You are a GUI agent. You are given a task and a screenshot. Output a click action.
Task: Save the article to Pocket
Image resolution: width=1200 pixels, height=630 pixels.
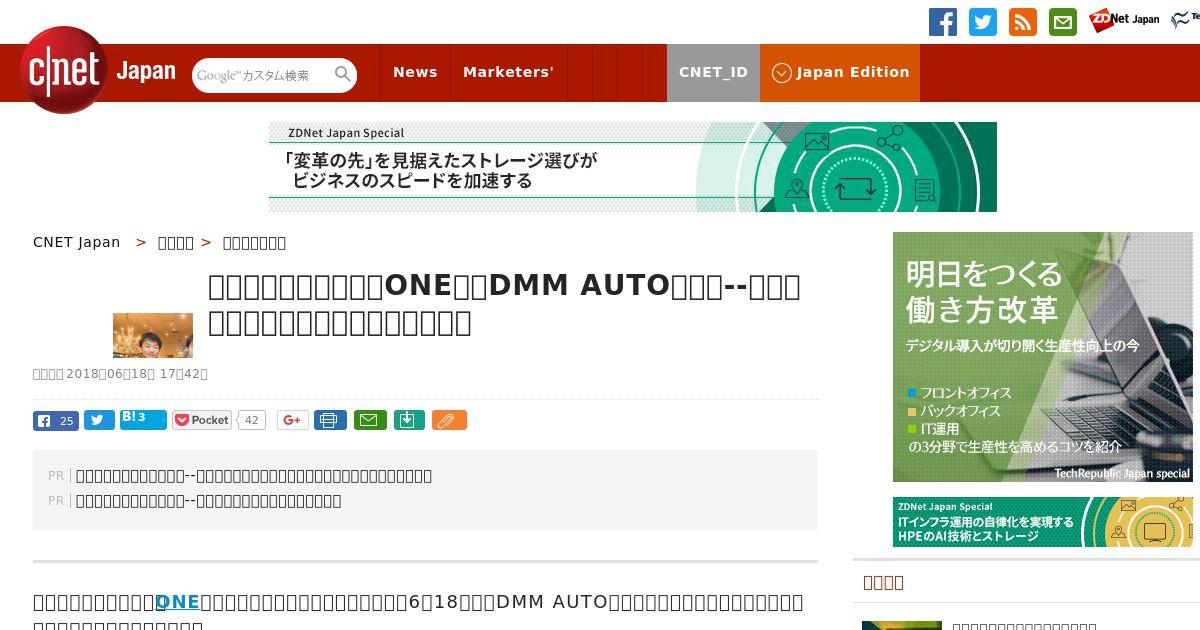pyautogui.click(x=202, y=420)
